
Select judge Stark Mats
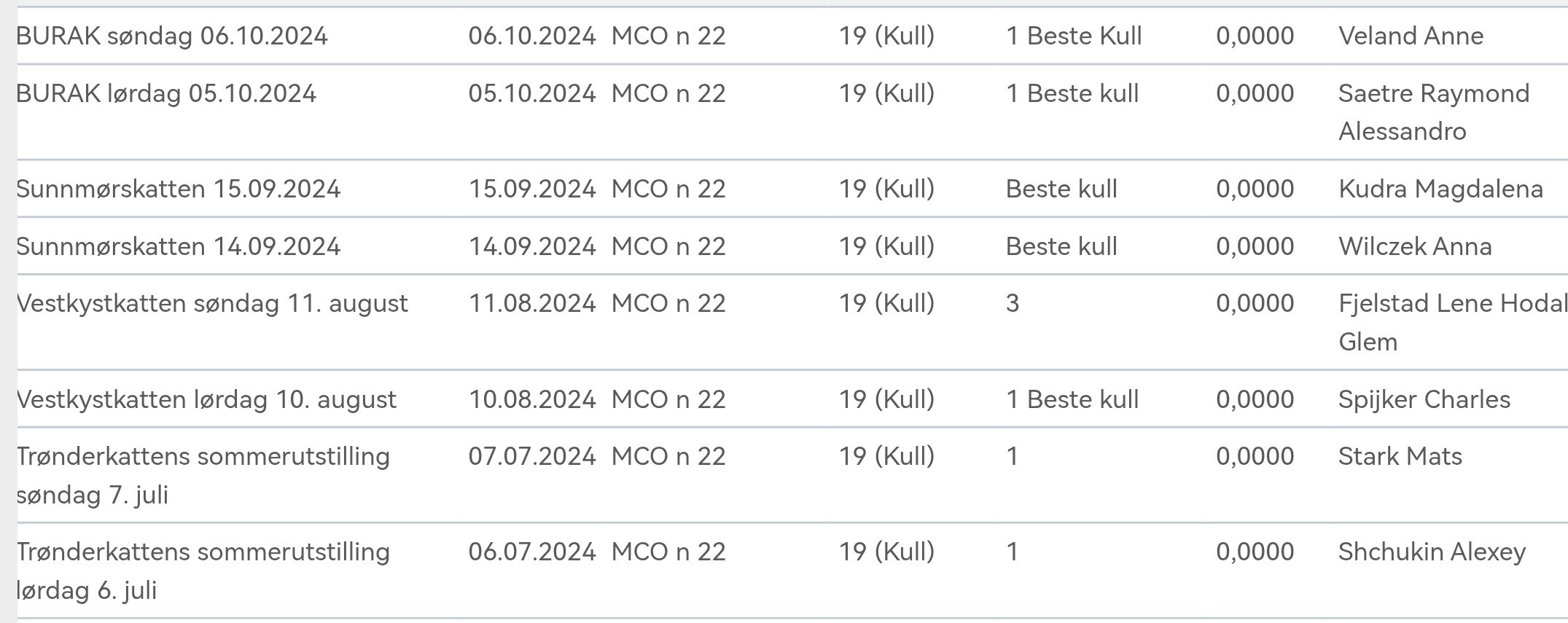coord(1400,456)
